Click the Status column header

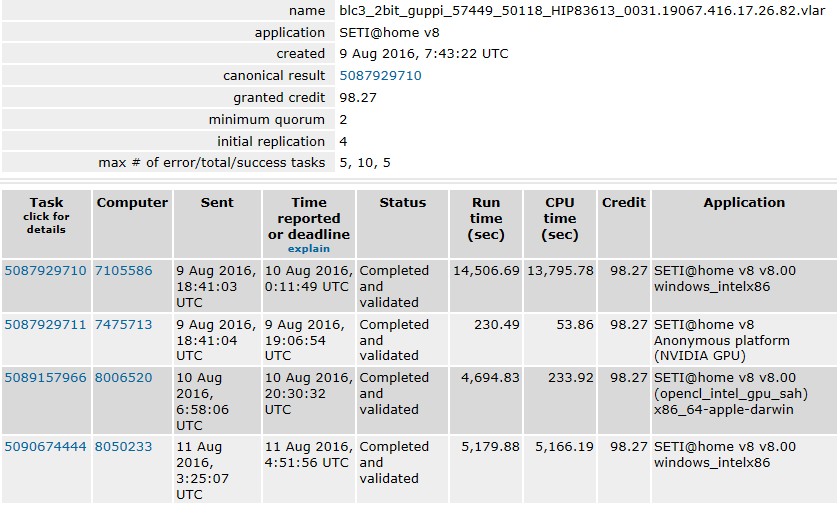402,203
